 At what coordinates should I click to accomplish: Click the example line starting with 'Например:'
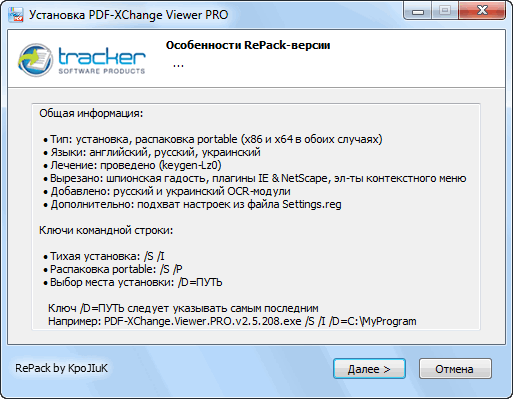coord(232,321)
